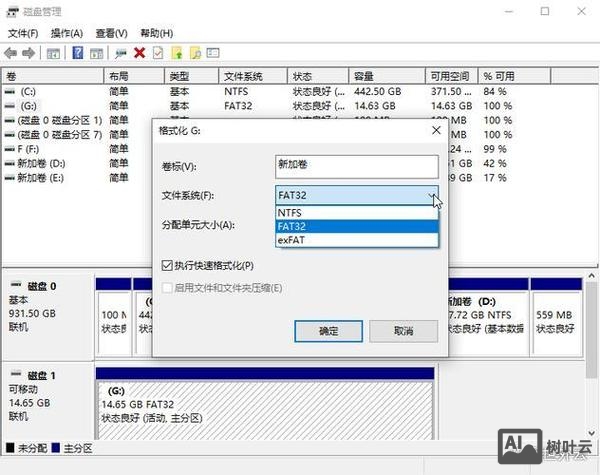Open the 操作(A) menu
Image resolution: width=600 pixels, height=475 pixels.
pyautogui.click(x=67, y=33)
